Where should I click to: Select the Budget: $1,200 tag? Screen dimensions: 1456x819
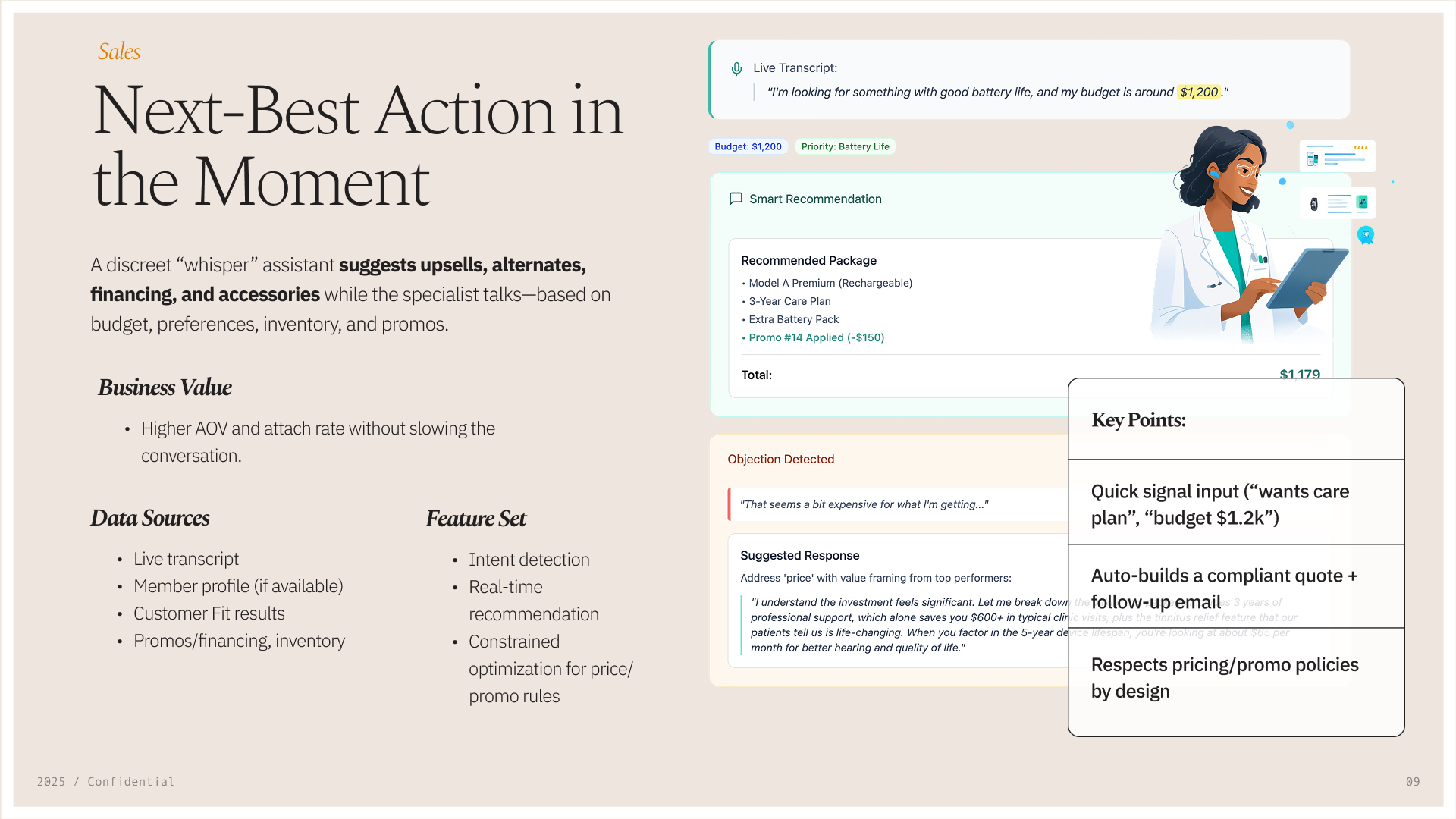[x=748, y=146]
